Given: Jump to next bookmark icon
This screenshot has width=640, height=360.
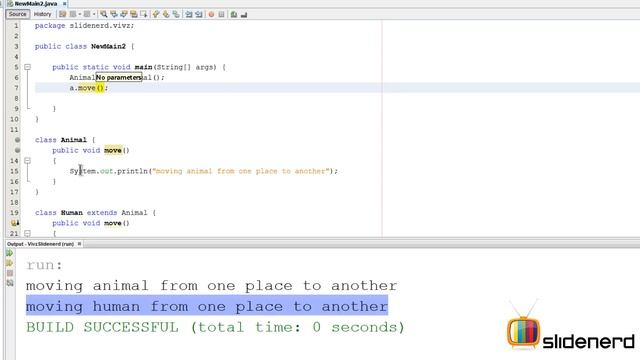Looking at the screenshot, I should pos(166,14).
